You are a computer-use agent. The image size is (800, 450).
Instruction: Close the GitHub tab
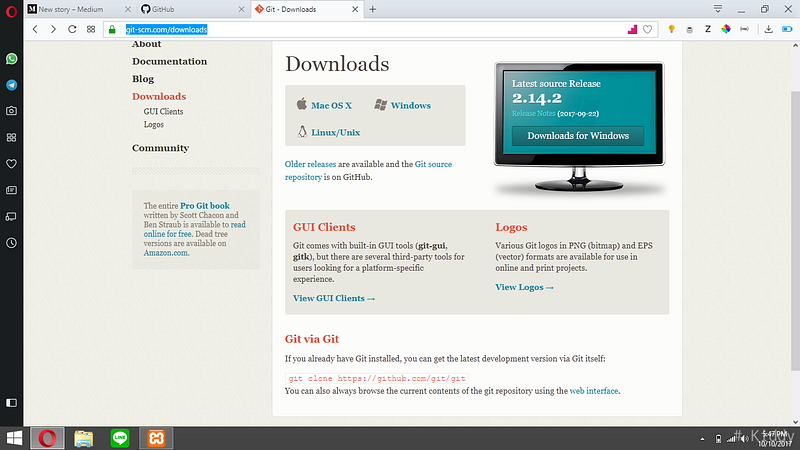[242, 9]
